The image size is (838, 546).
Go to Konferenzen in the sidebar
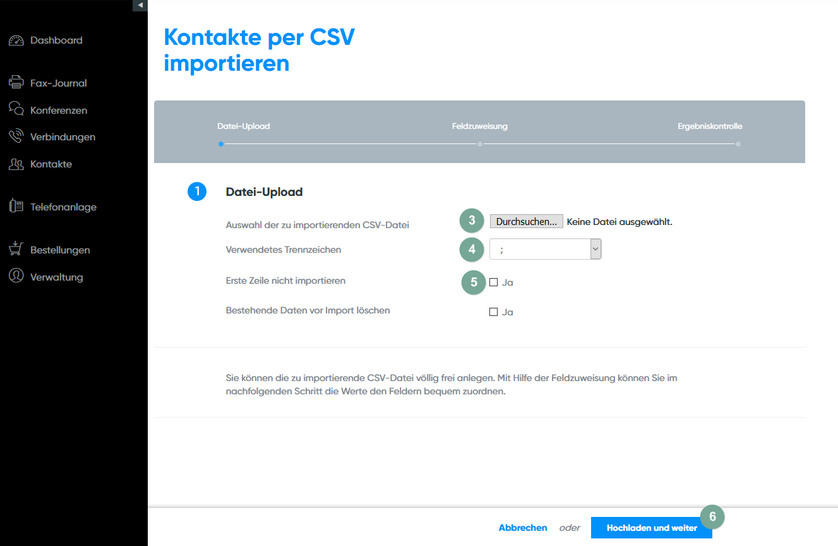(59, 111)
